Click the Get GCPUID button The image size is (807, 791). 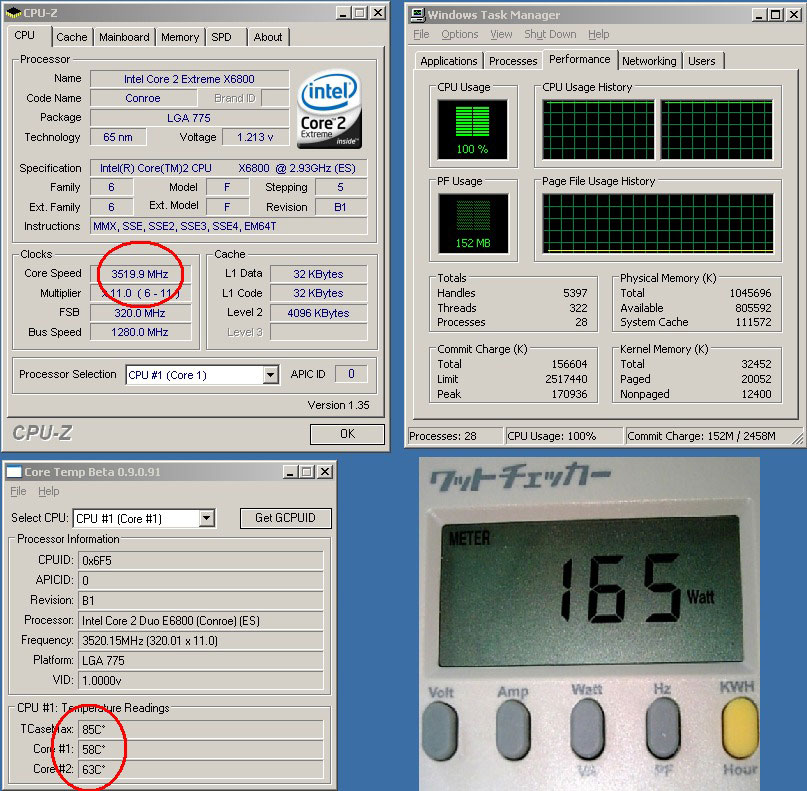[x=286, y=518]
